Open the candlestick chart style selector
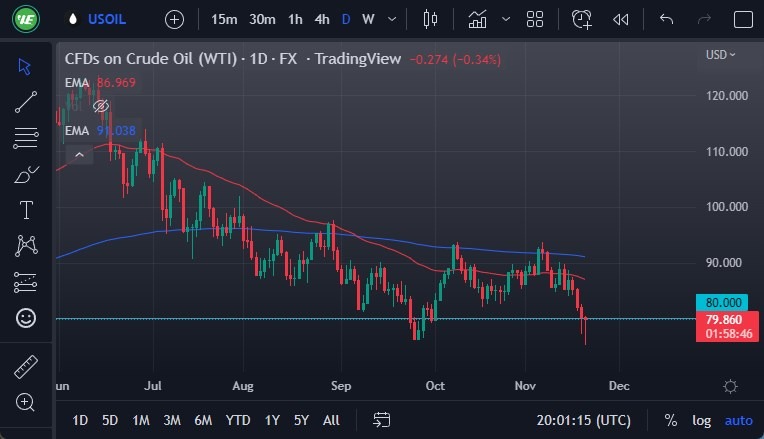764x439 pixels. coord(431,19)
